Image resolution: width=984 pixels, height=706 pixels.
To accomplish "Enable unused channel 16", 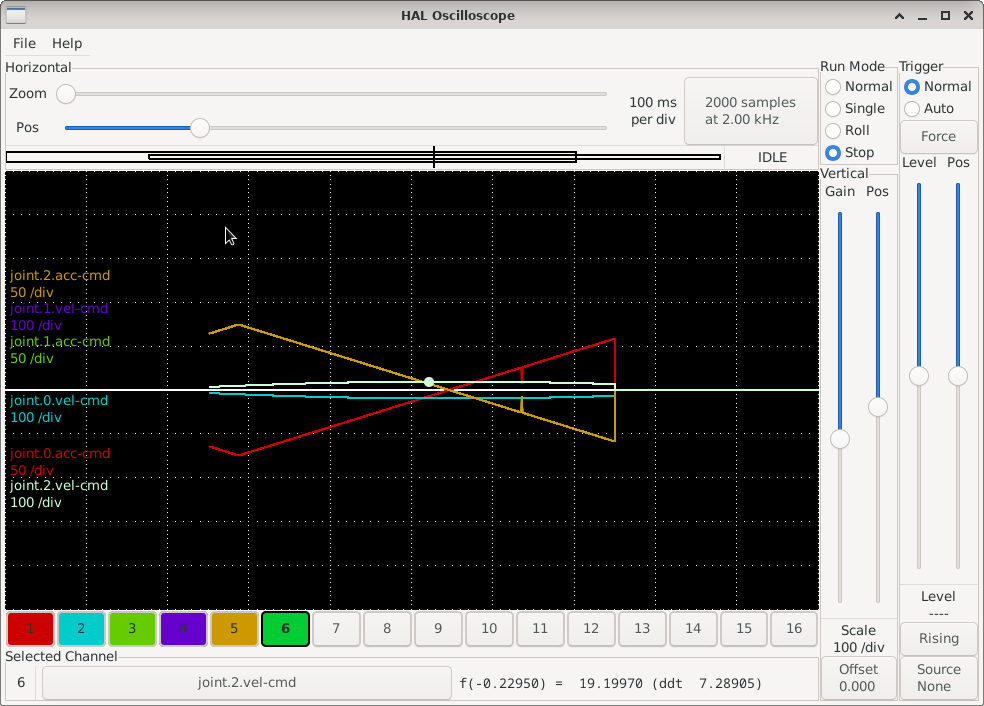I will coord(794,629).
